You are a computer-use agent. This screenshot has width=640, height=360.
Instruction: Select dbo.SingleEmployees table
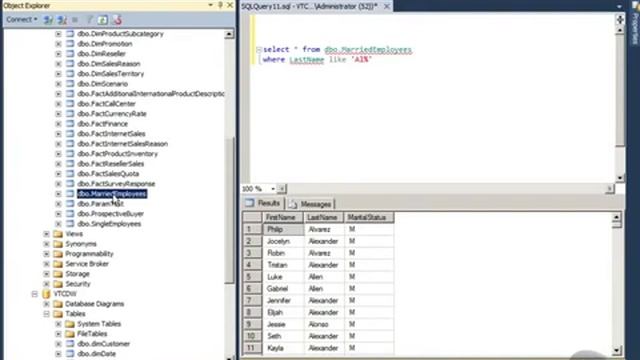(109, 224)
